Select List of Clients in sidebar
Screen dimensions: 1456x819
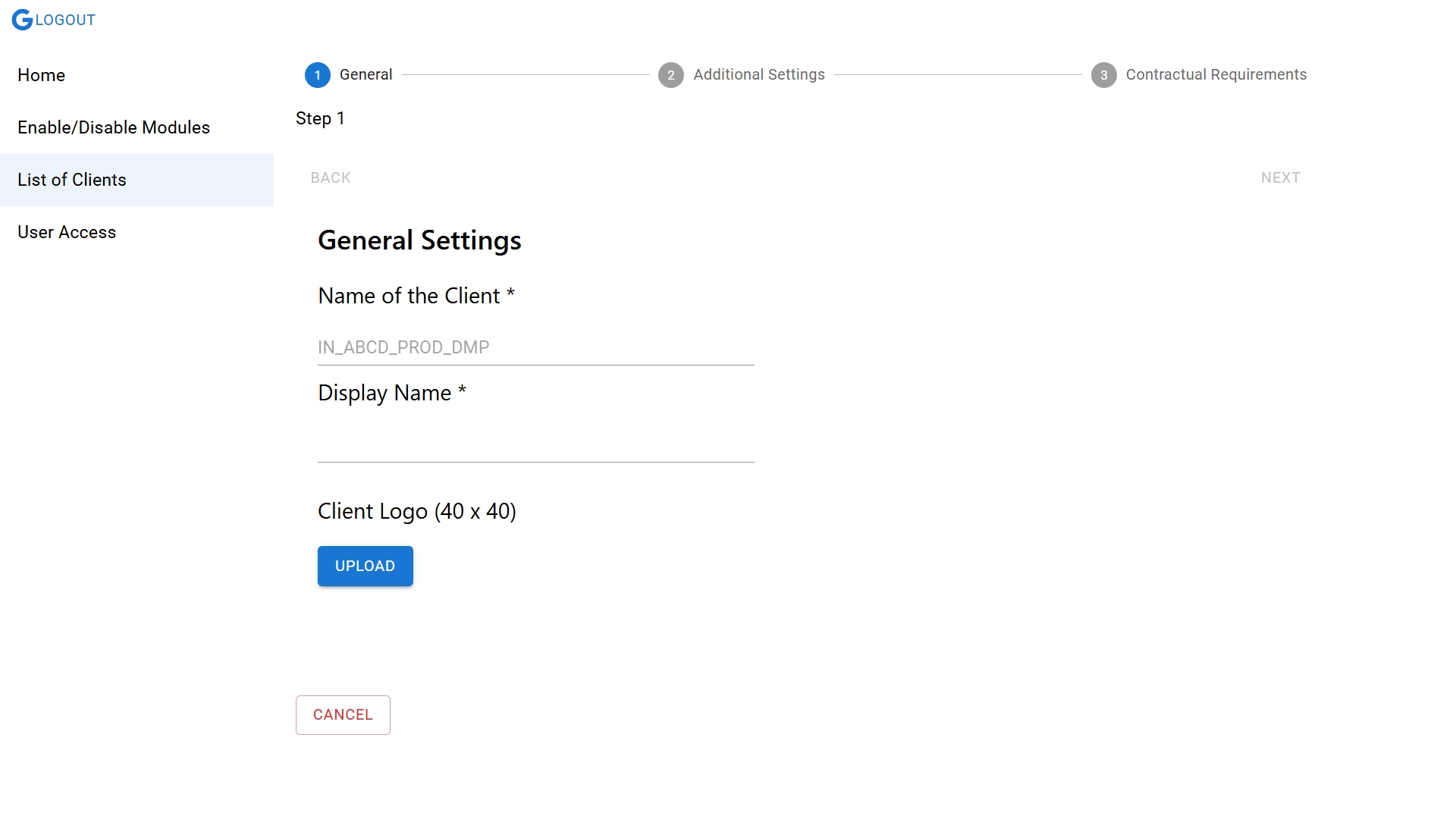point(72,180)
